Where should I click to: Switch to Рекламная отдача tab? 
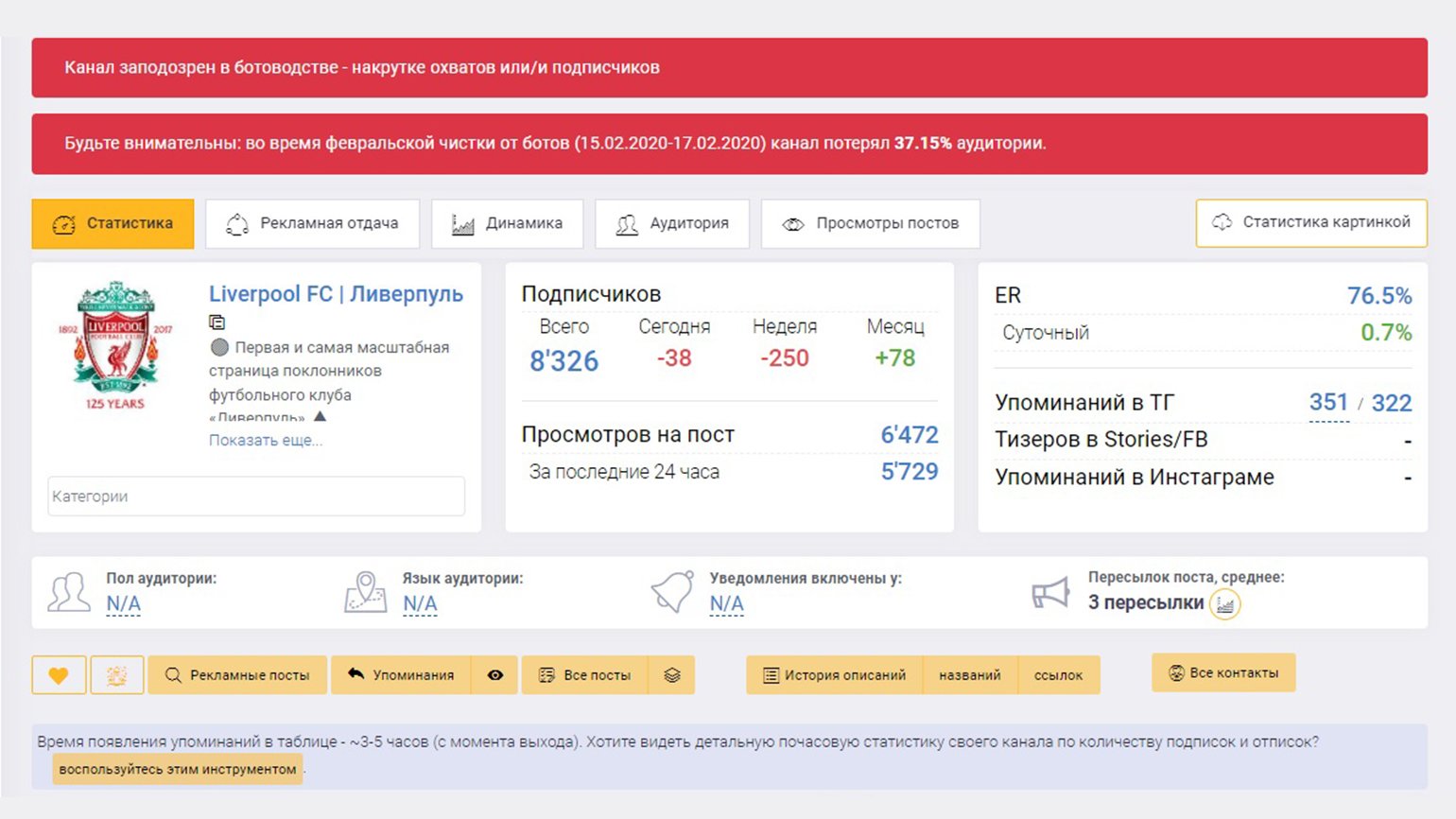click(x=312, y=224)
